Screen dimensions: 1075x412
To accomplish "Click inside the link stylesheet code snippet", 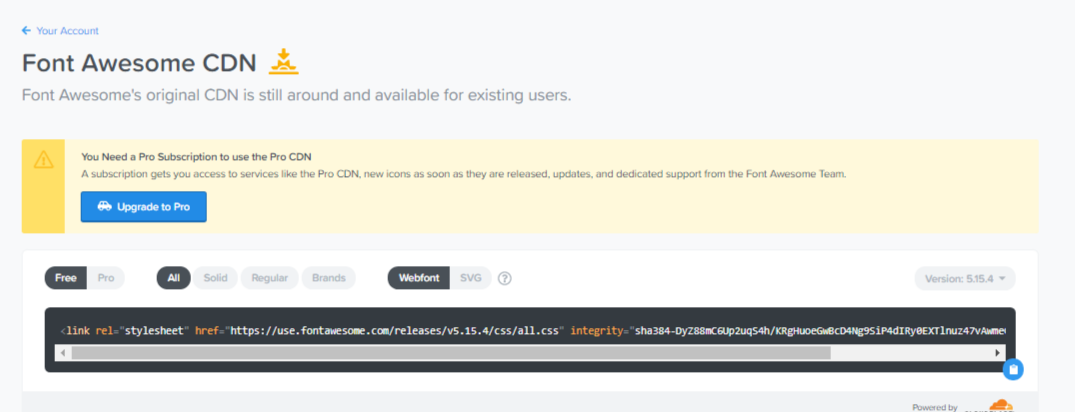I will (533, 330).
